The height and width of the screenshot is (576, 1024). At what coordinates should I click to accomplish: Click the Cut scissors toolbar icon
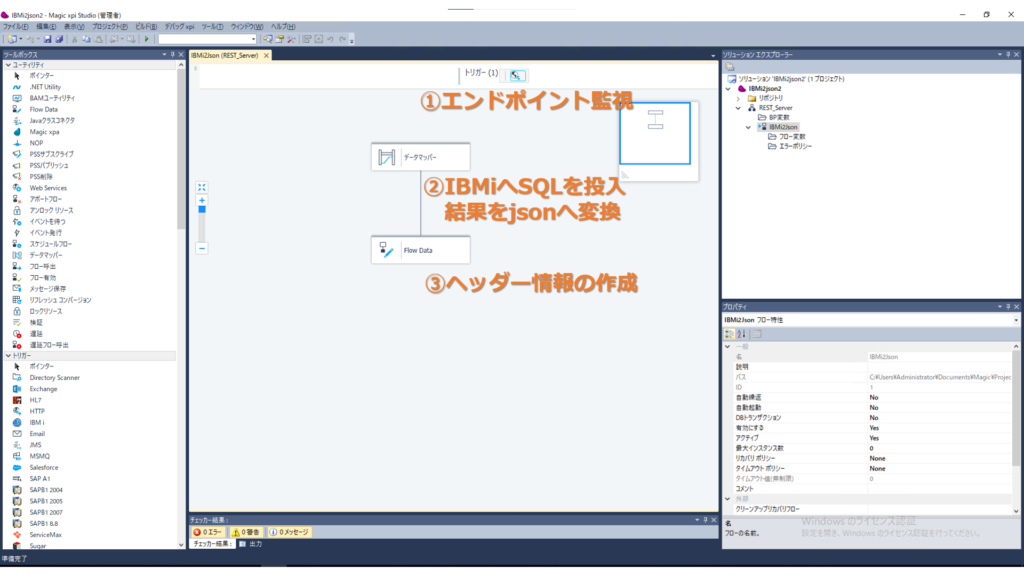[74, 39]
